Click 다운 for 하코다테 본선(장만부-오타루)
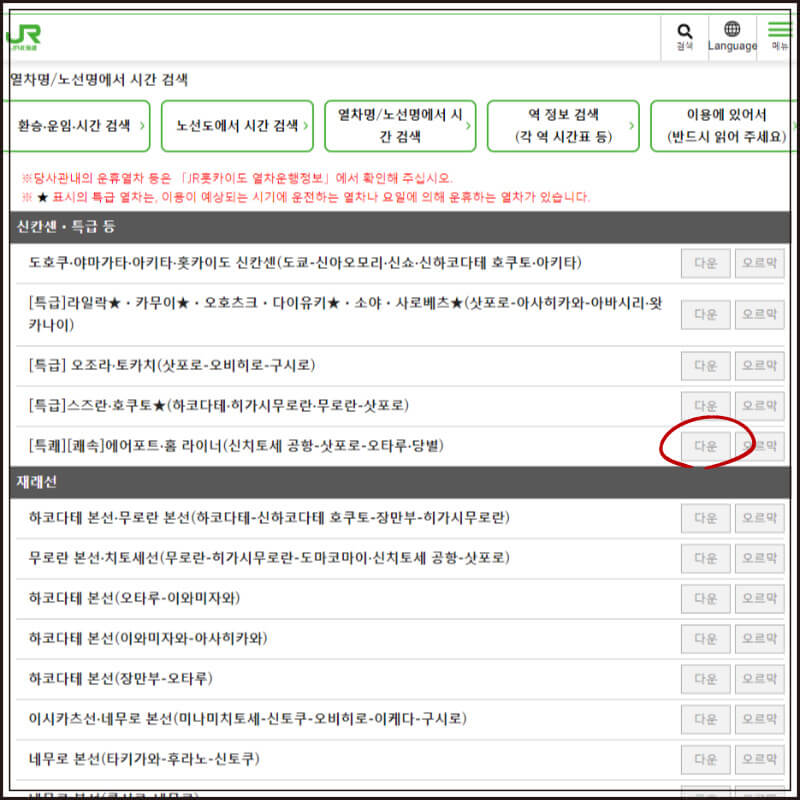The height and width of the screenshot is (800, 800). 705,679
